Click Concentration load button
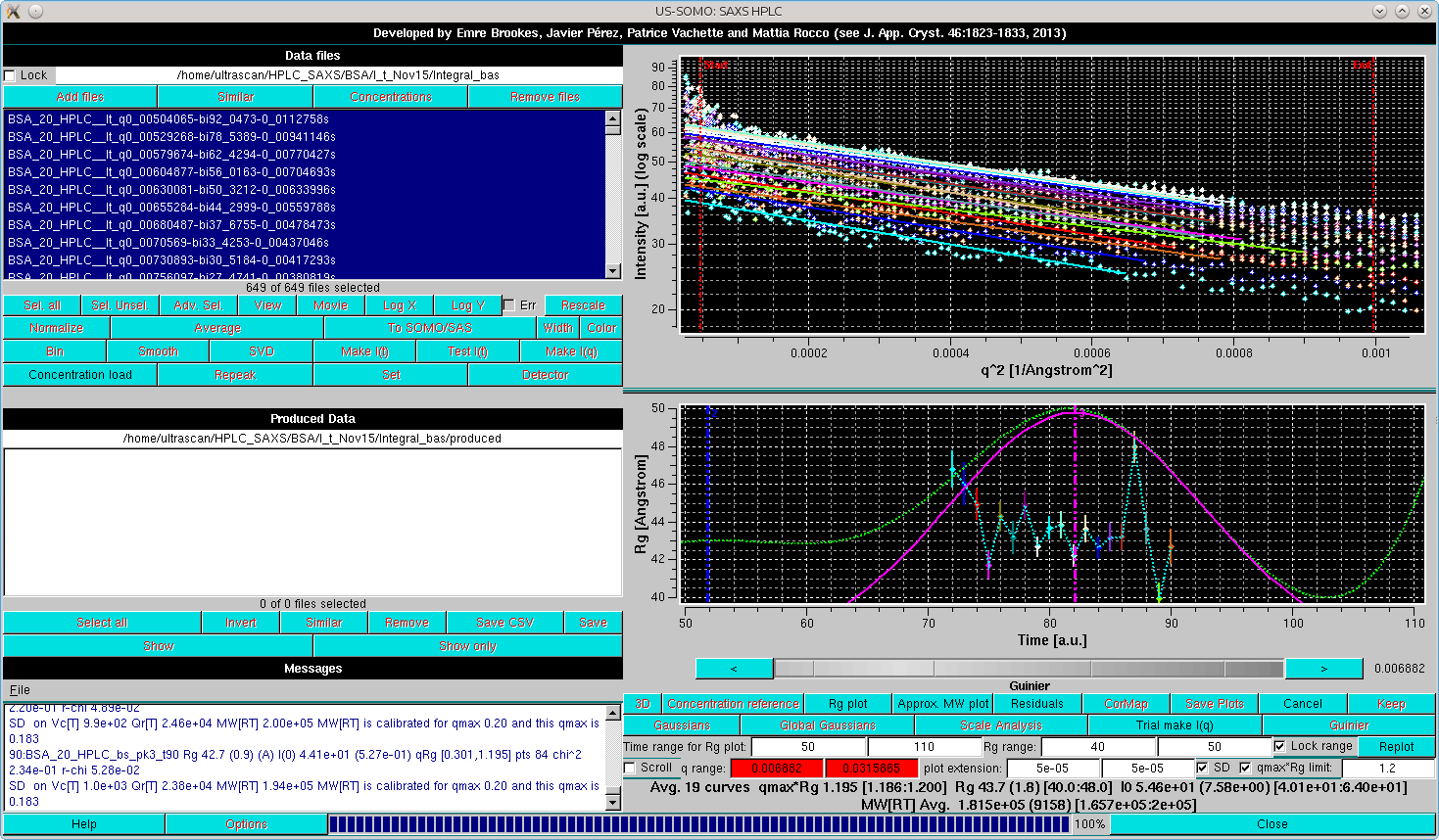 [80, 375]
